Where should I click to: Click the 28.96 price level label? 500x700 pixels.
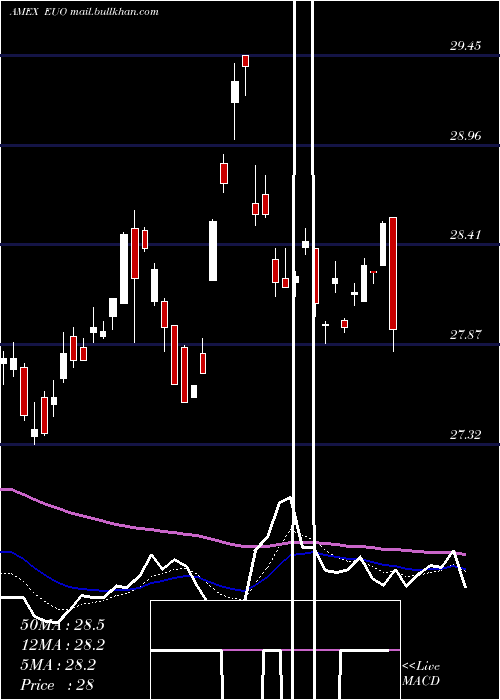coord(465,135)
